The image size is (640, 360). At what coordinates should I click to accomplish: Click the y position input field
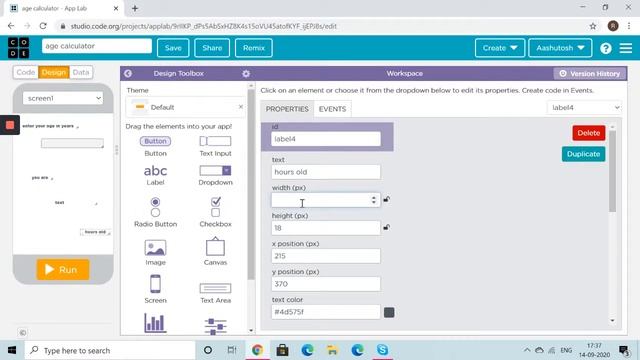[x=326, y=284]
